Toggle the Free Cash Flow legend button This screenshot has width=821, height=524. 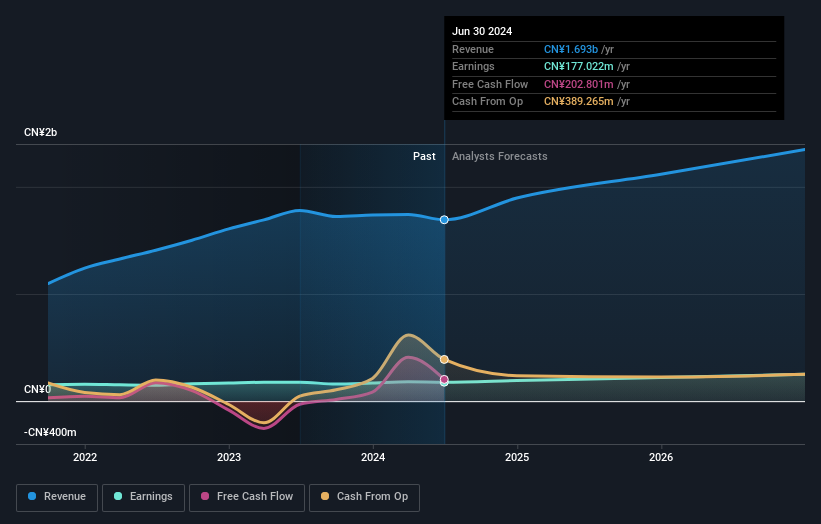coord(247,497)
